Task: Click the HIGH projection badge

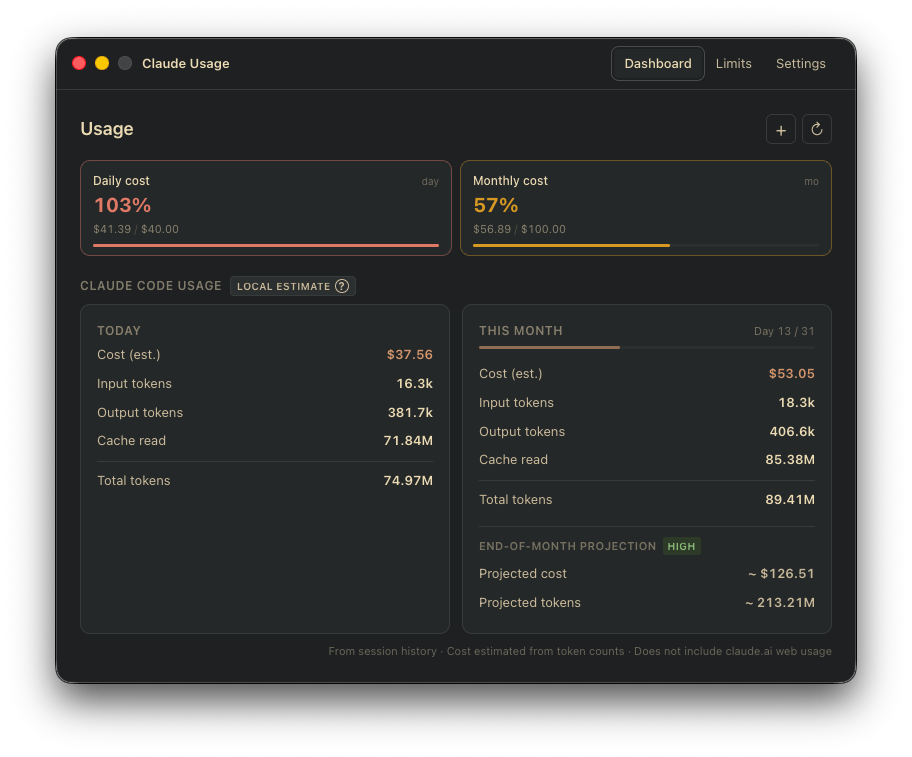Action: click(681, 546)
